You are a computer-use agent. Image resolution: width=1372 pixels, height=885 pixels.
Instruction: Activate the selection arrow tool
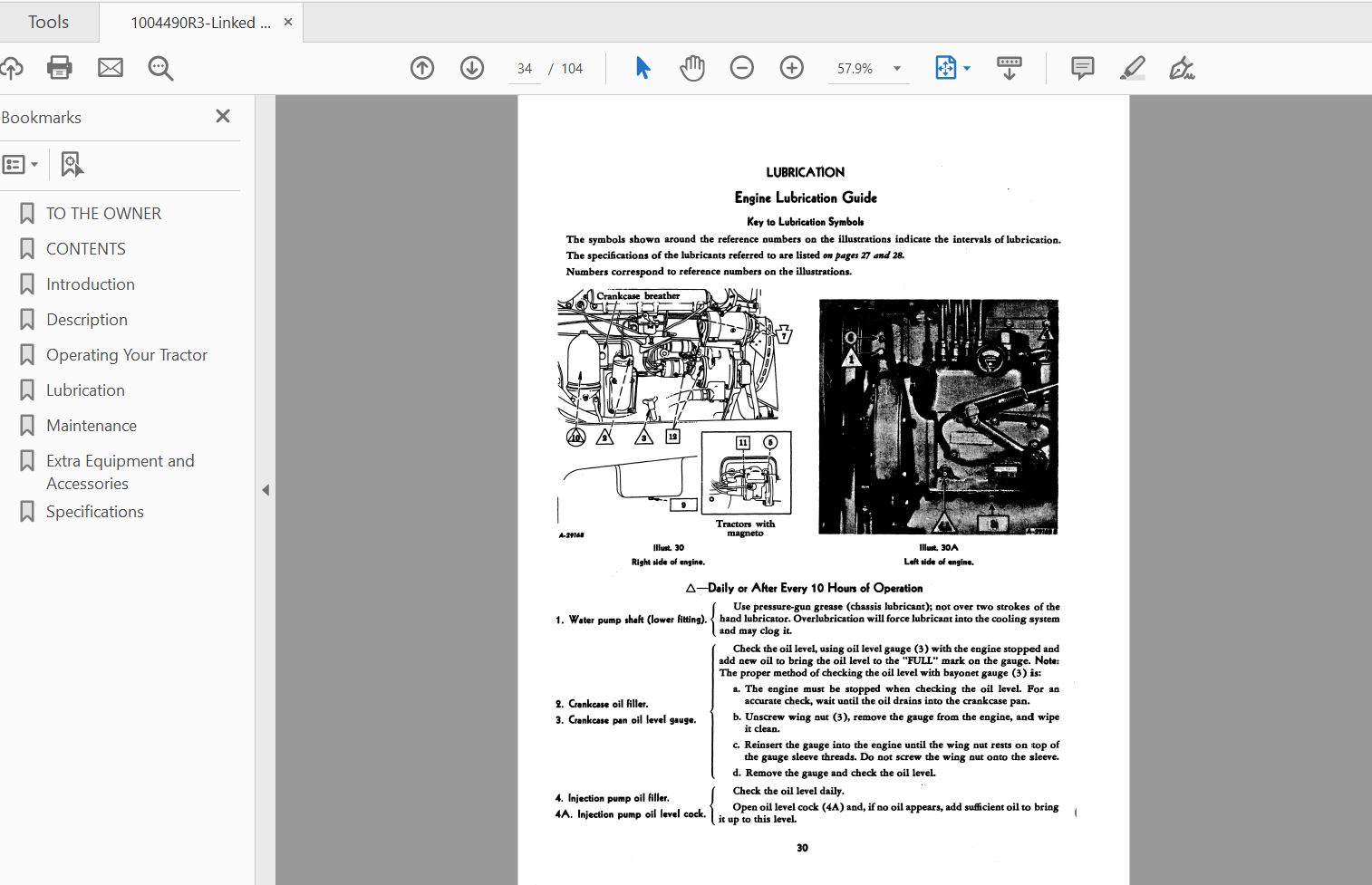tap(643, 68)
